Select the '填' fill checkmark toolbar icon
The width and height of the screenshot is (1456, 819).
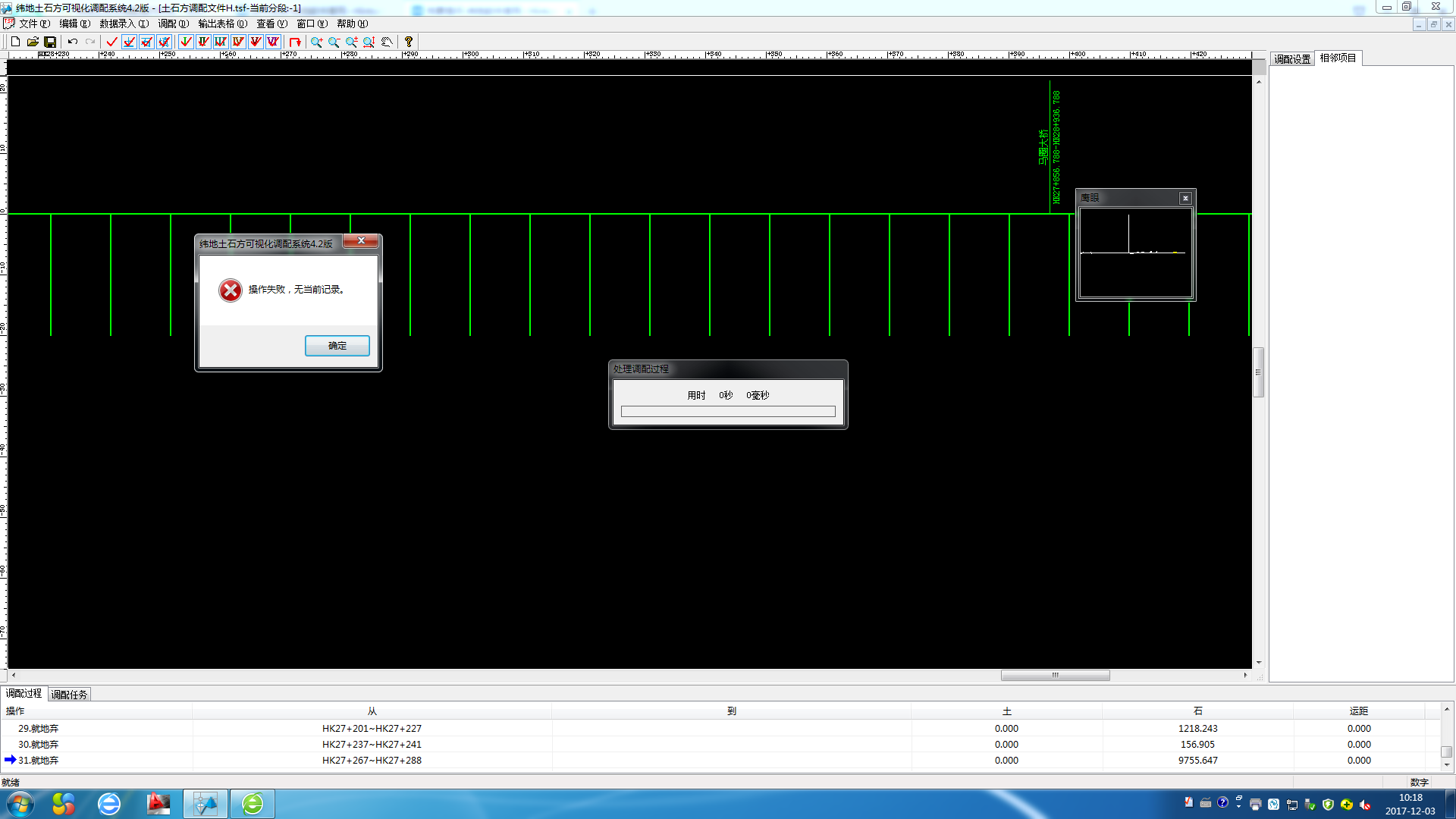pyautogui.click(x=165, y=42)
